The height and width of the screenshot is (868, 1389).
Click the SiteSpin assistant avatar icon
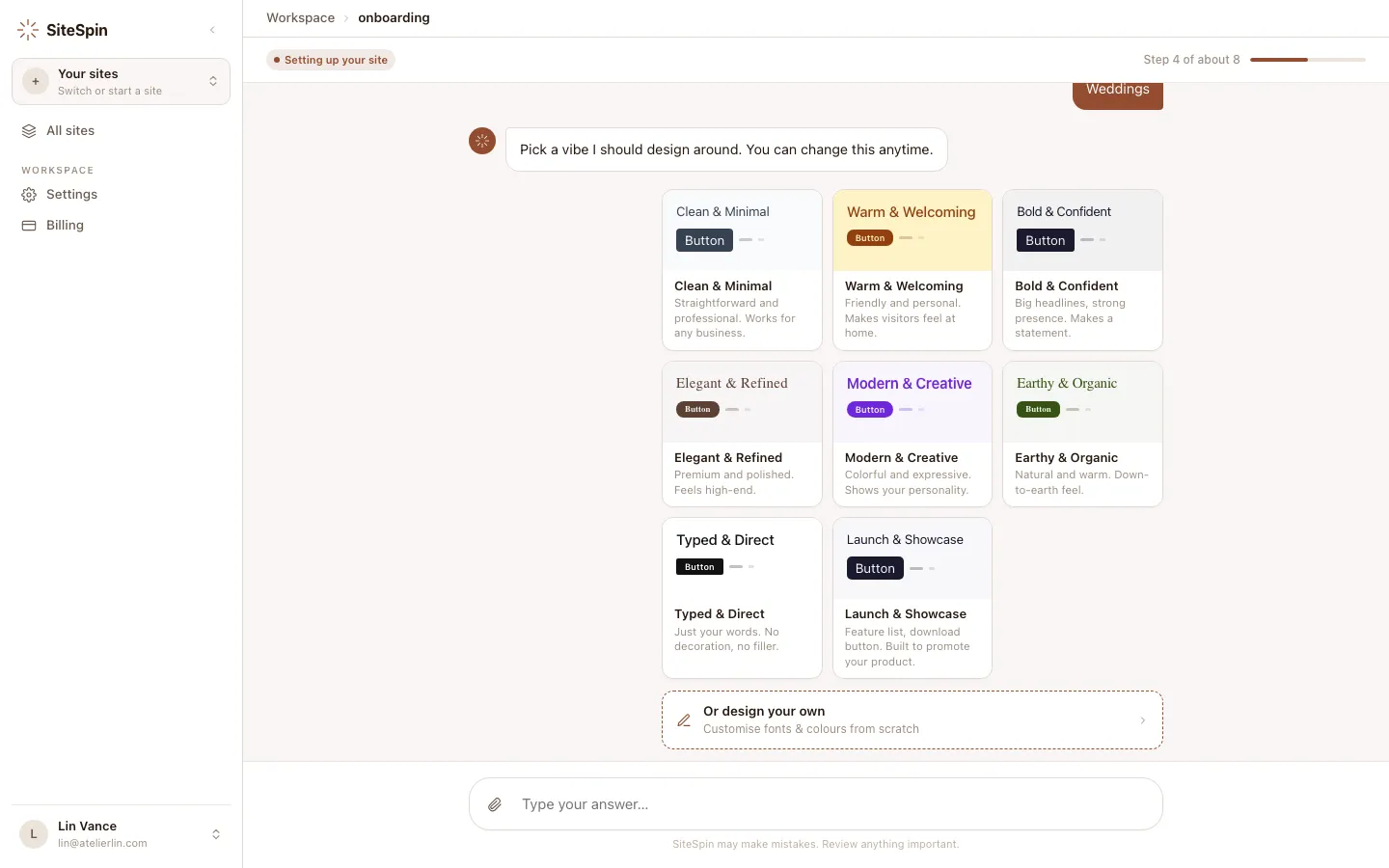(482, 141)
